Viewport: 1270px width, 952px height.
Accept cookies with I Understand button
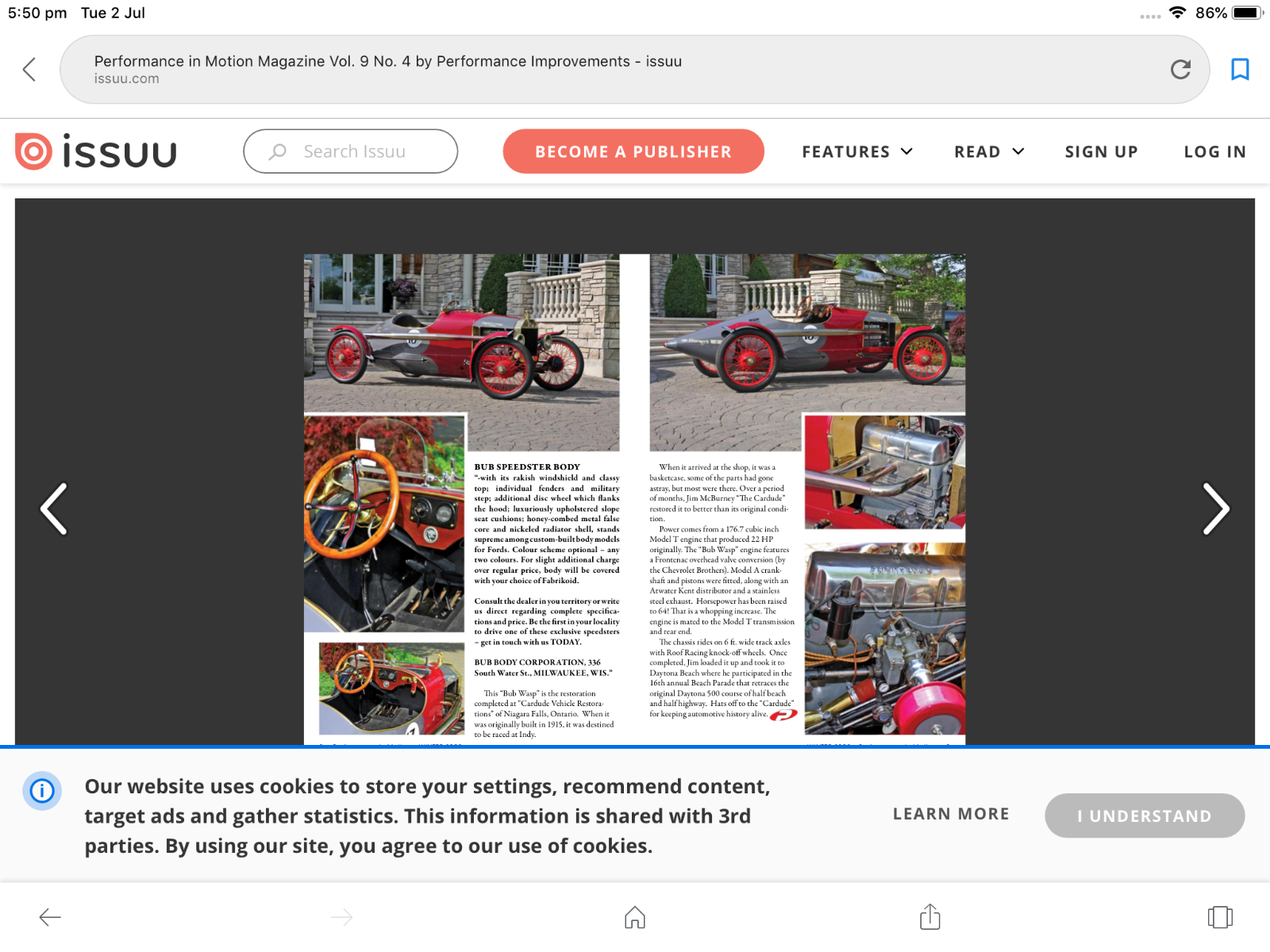pyautogui.click(x=1144, y=816)
